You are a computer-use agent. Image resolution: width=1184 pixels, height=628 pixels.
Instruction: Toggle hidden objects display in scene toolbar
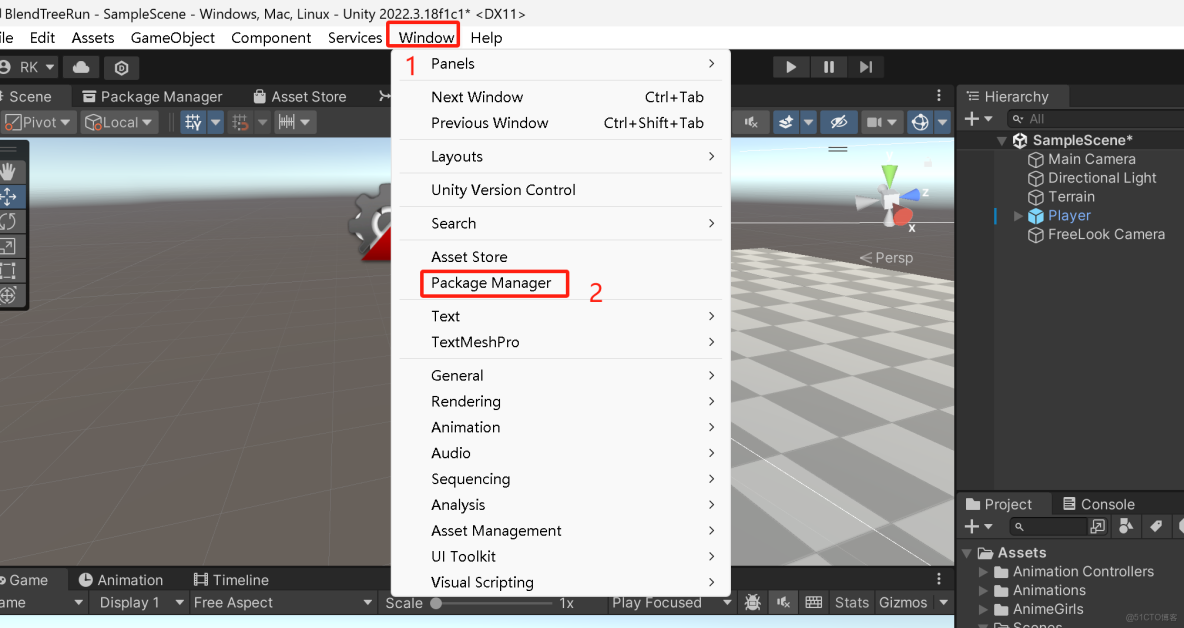pyautogui.click(x=840, y=121)
